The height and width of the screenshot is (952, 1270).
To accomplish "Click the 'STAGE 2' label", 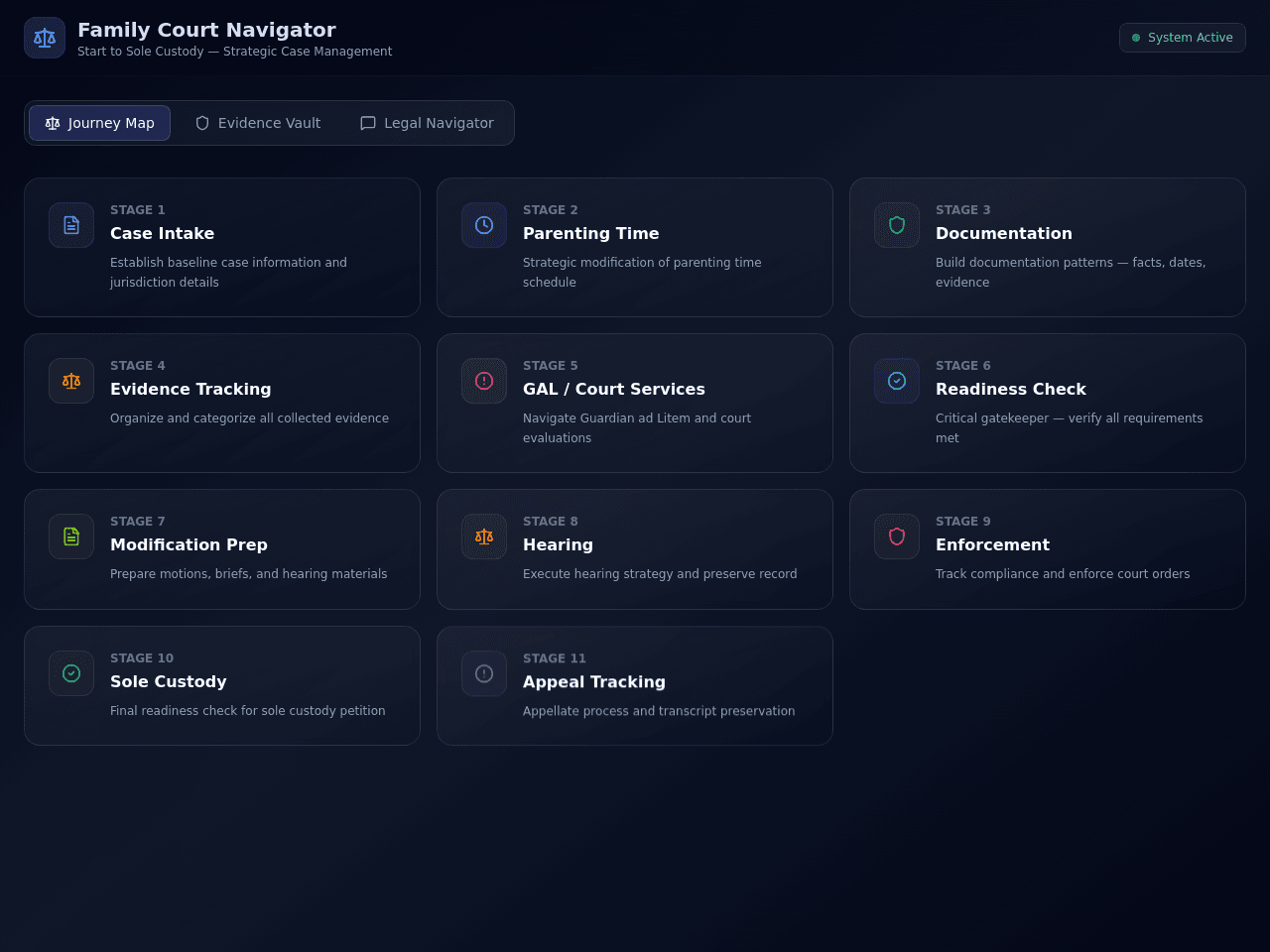I will click(550, 210).
